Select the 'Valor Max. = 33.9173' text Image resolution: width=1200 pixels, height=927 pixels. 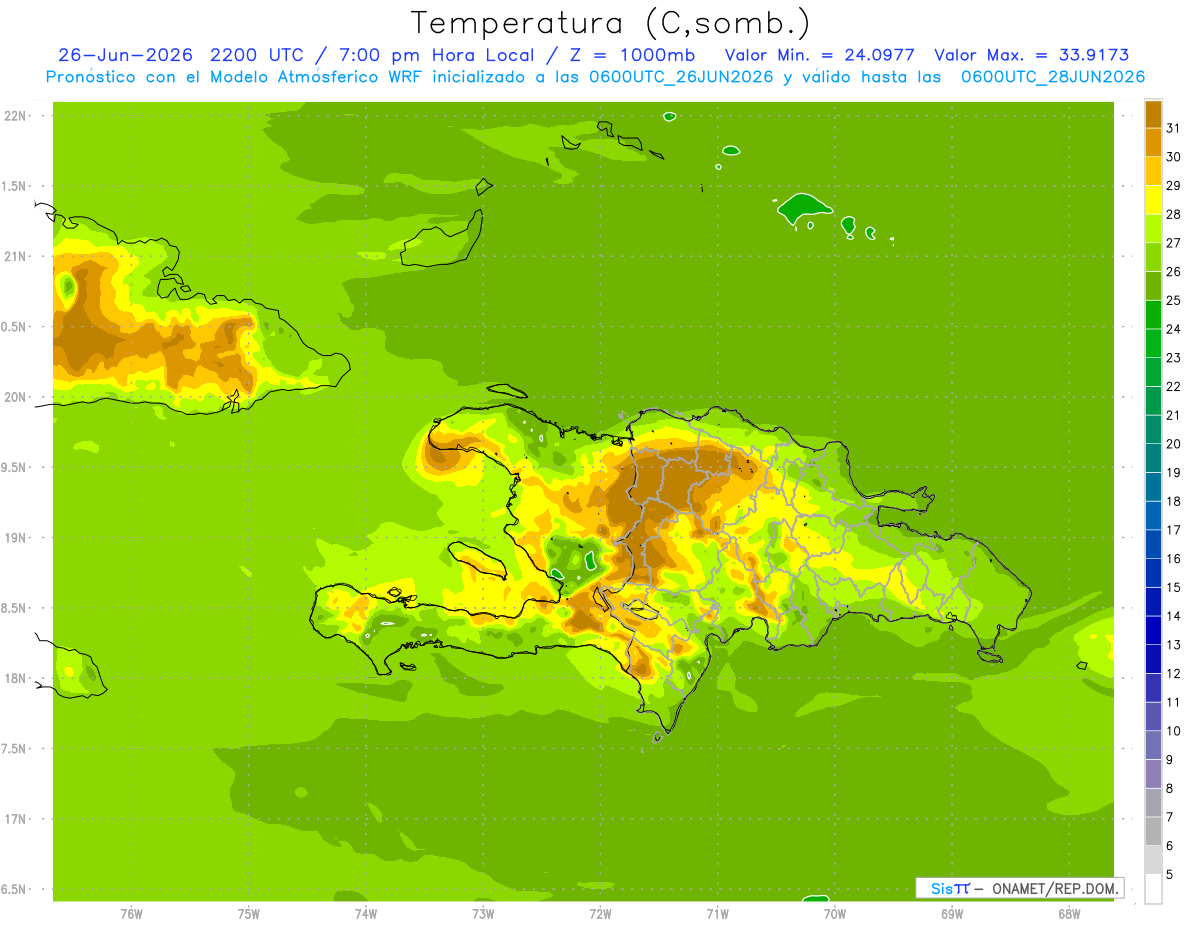1037,55
